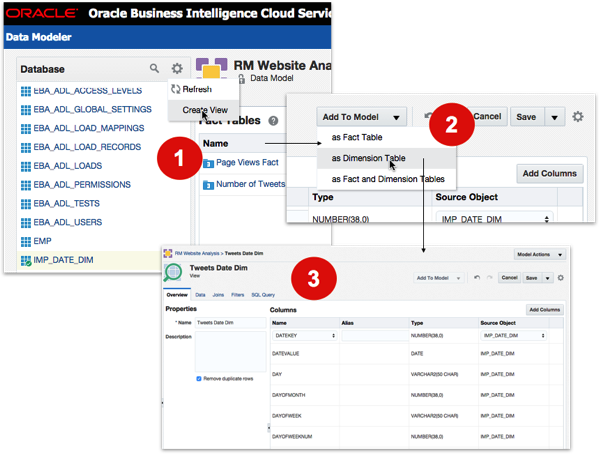
Task: Click the Page Views Fact table icon
Action: [x=208, y=163]
